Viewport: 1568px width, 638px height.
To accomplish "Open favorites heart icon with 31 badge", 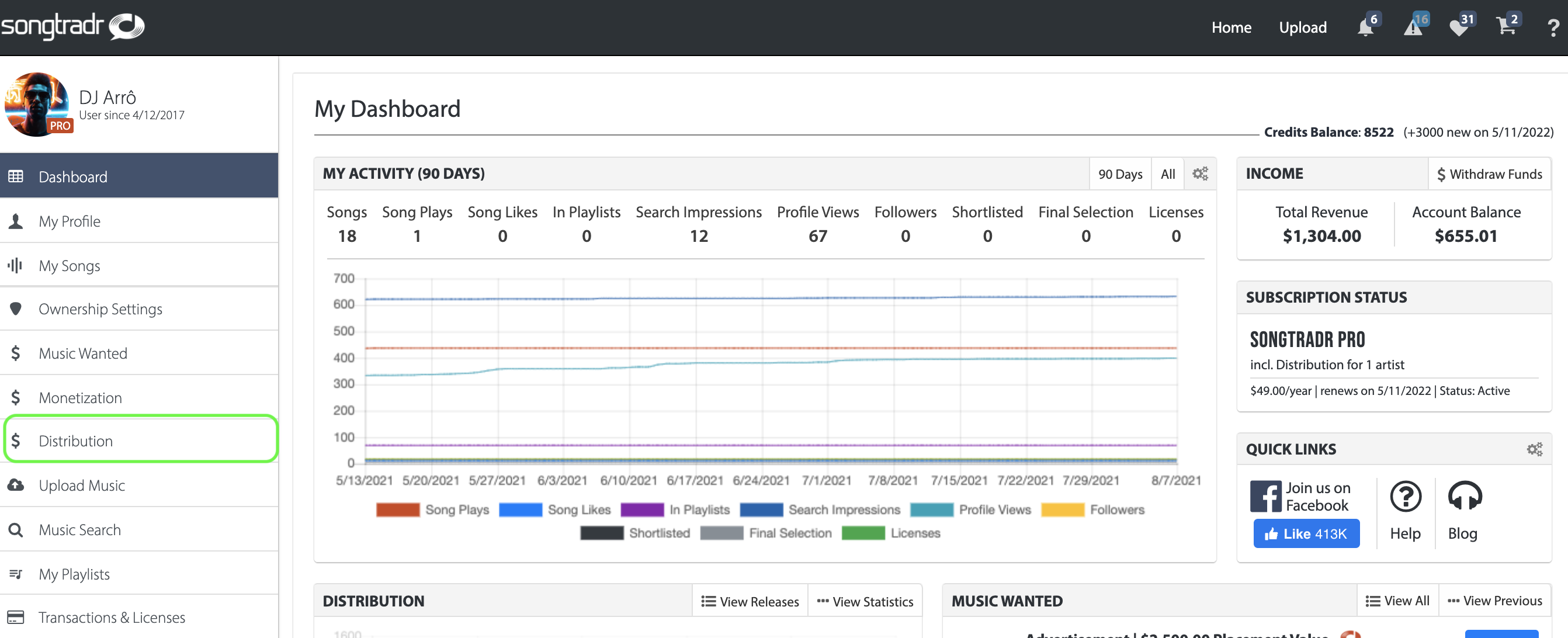I will pyautogui.click(x=1460, y=27).
